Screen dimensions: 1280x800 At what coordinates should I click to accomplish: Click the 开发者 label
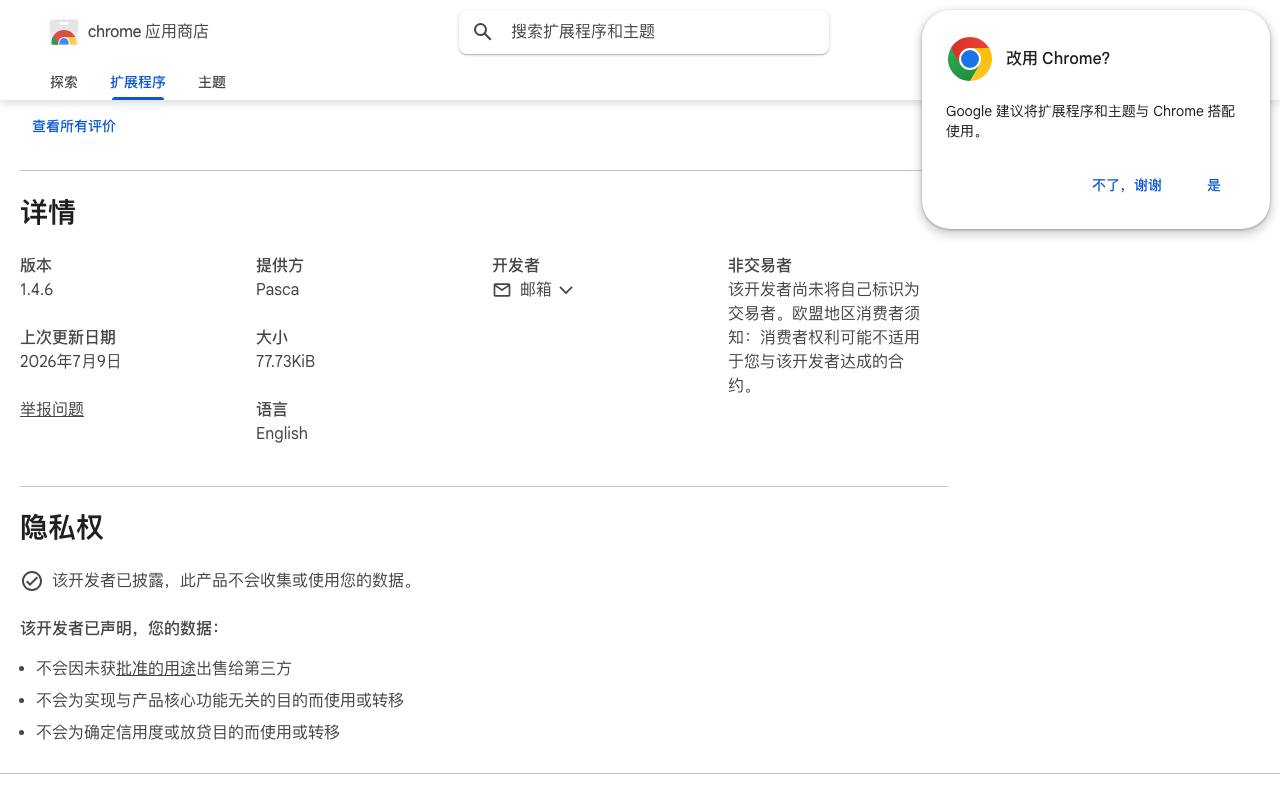[x=516, y=266]
